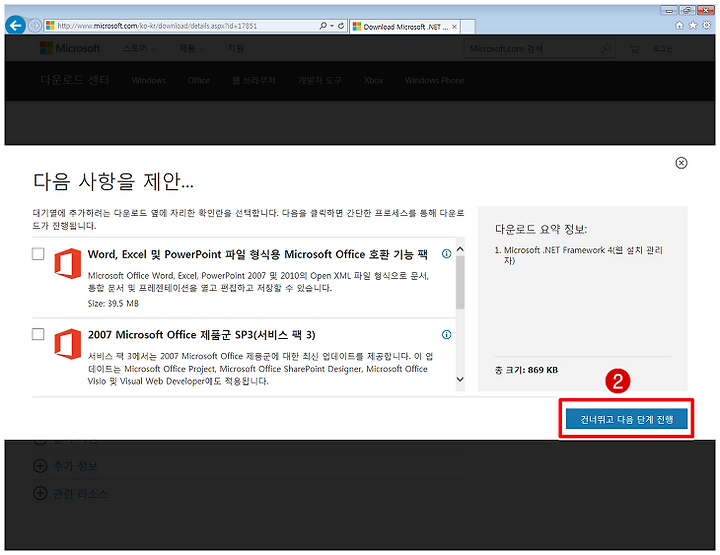This screenshot has height=555, width=720.
Task: Check the Office 호환 기능 팩 checkbox
Action: click(x=38, y=254)
